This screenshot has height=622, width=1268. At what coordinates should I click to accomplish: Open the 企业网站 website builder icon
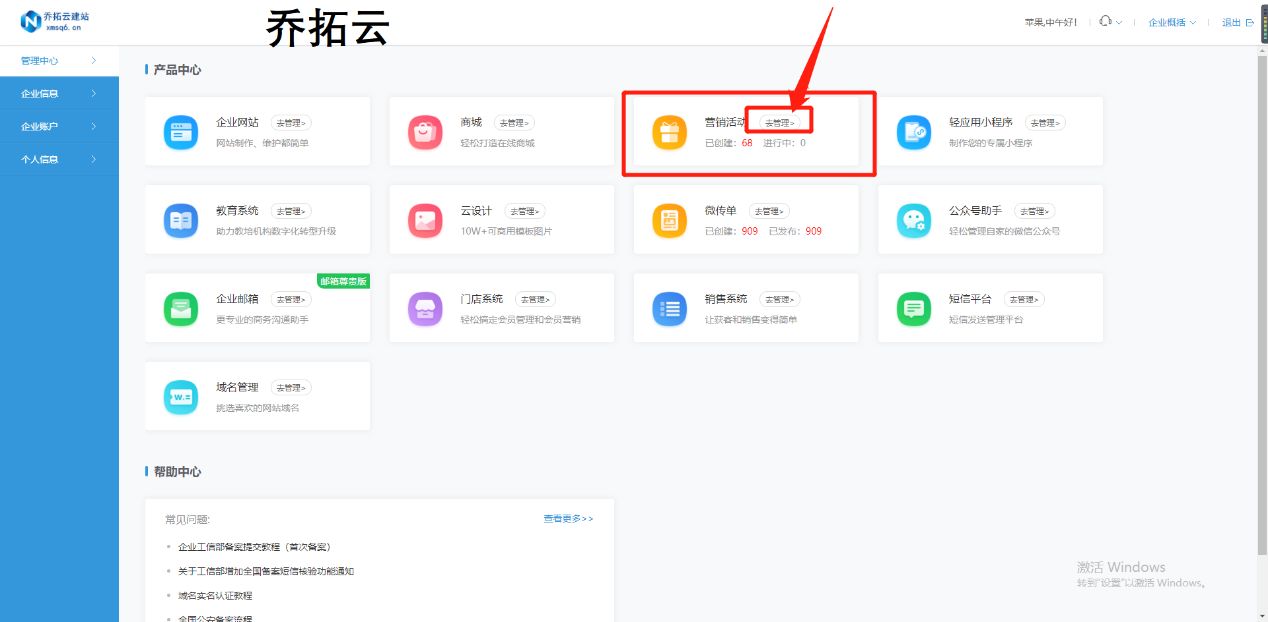point(181,131)
